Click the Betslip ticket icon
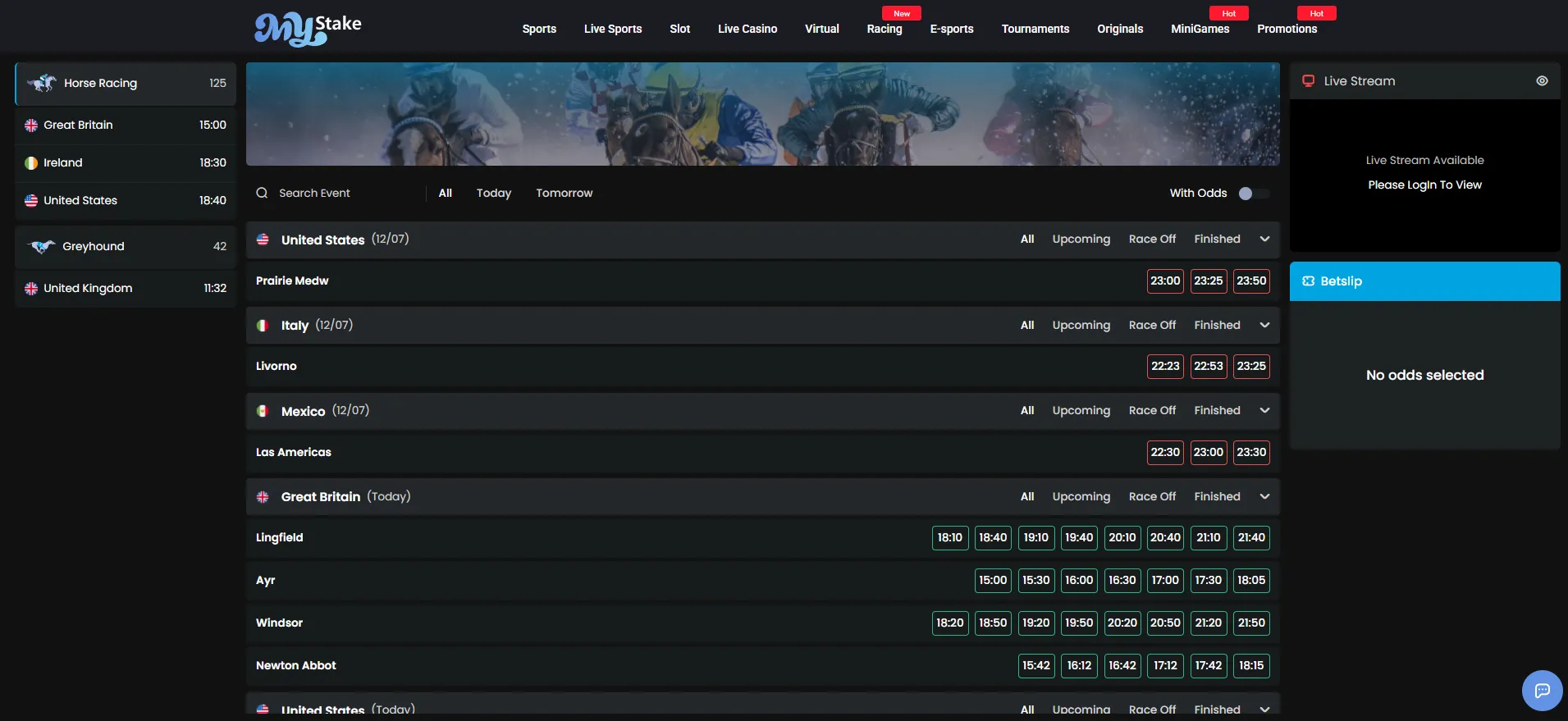The width and height of the screenshot is (1568, 721). [1308, 281]
